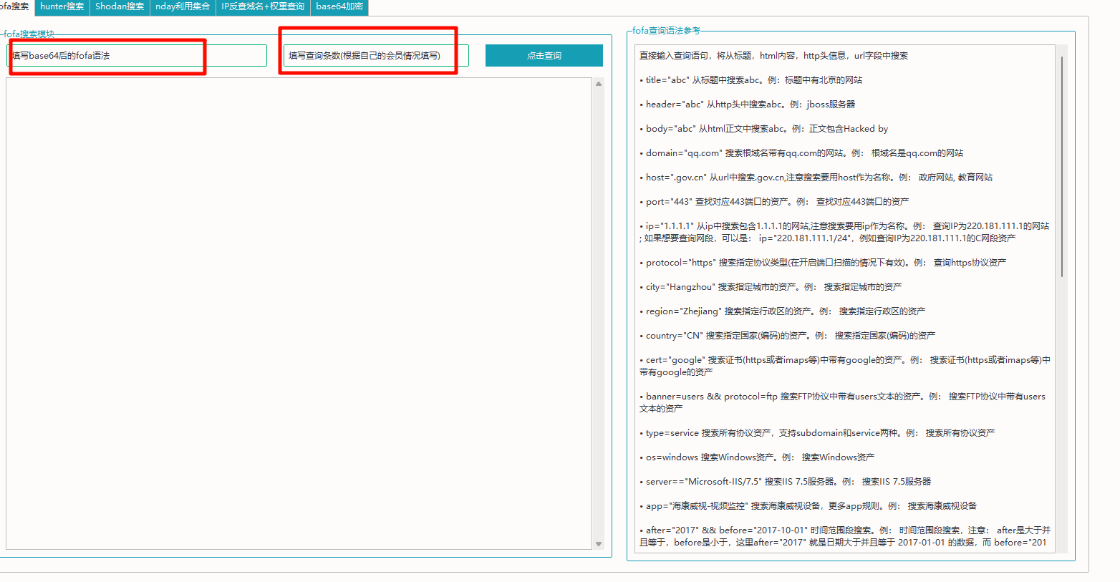Screen dimensions: 1120x582
Task: Switch to nday利用集合 tab
Action: click(183, 6)
